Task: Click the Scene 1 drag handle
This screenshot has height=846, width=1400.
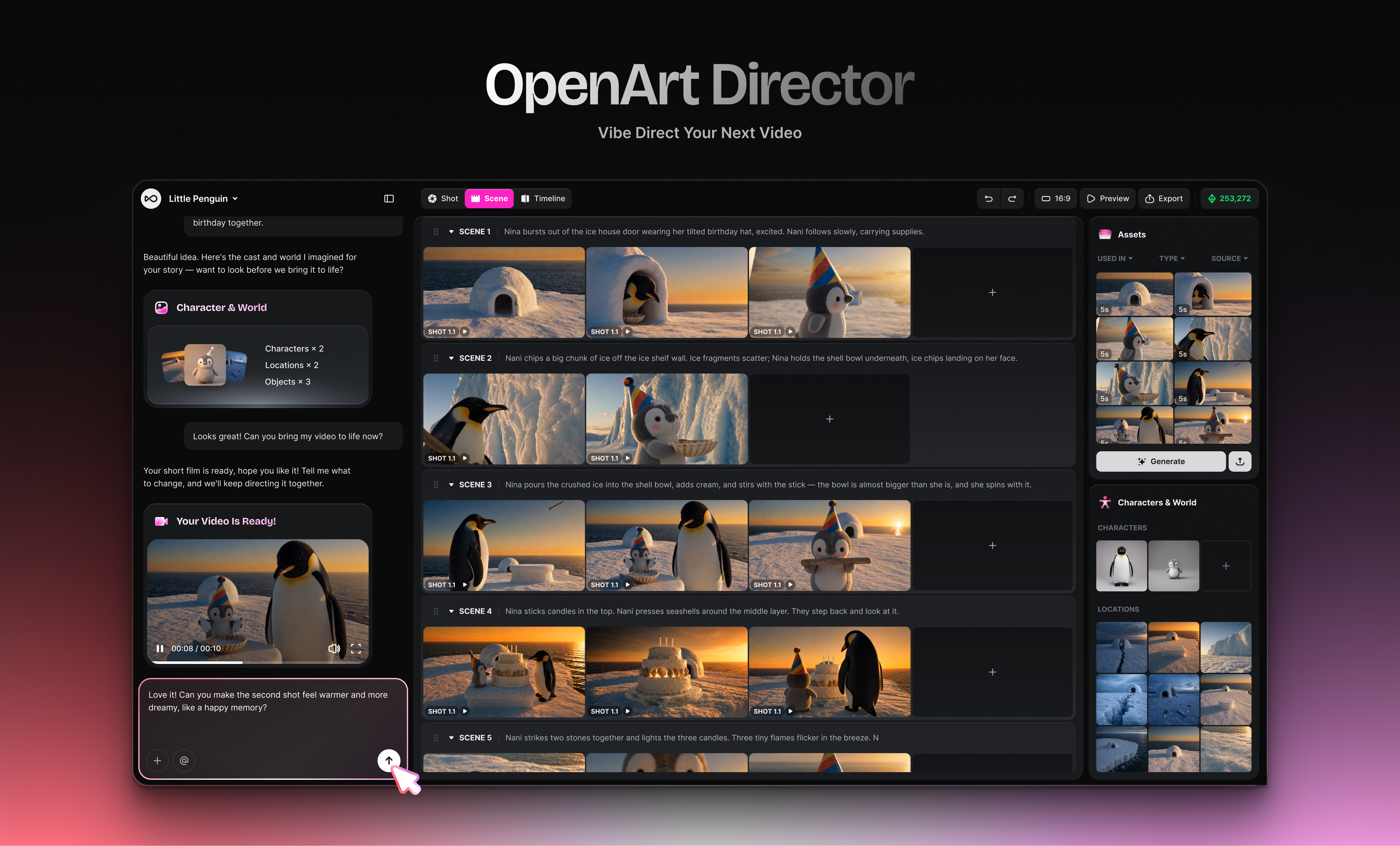Action: [436, 231]
